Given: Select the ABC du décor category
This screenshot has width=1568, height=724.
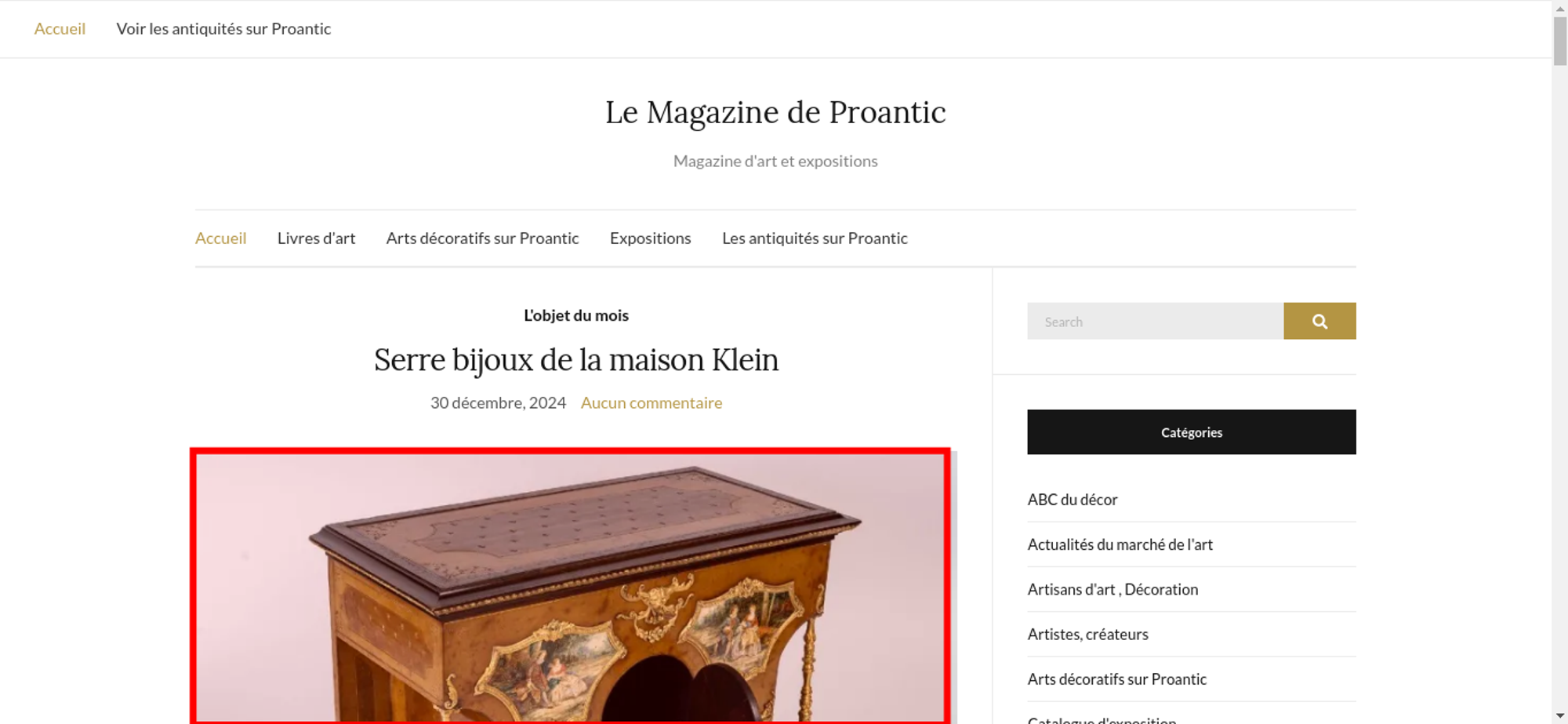Looking at the screenshot, I should tap(1073, 500).
